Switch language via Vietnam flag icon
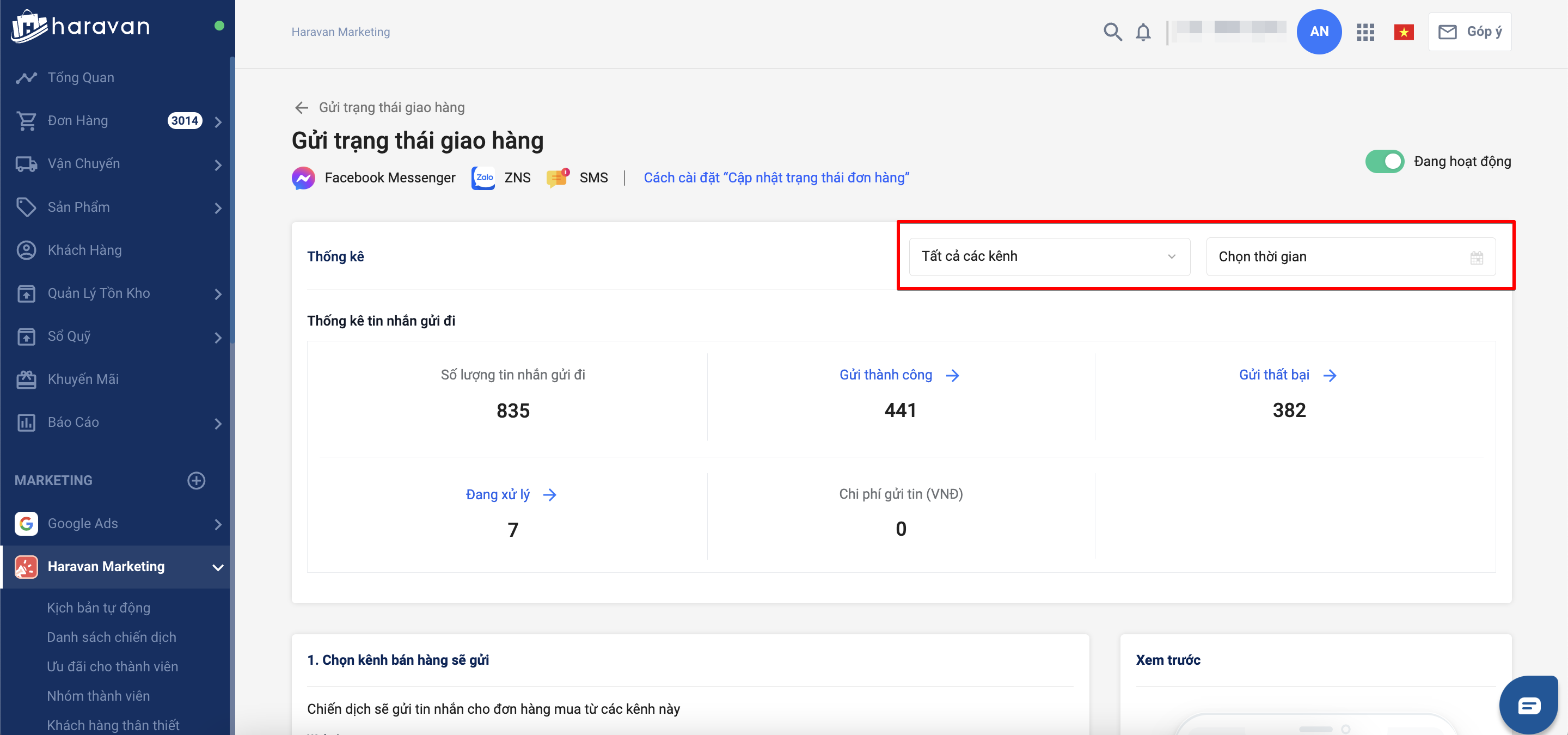The width and height of the screenshot is (1568, 735). (x=1403, y=32)
